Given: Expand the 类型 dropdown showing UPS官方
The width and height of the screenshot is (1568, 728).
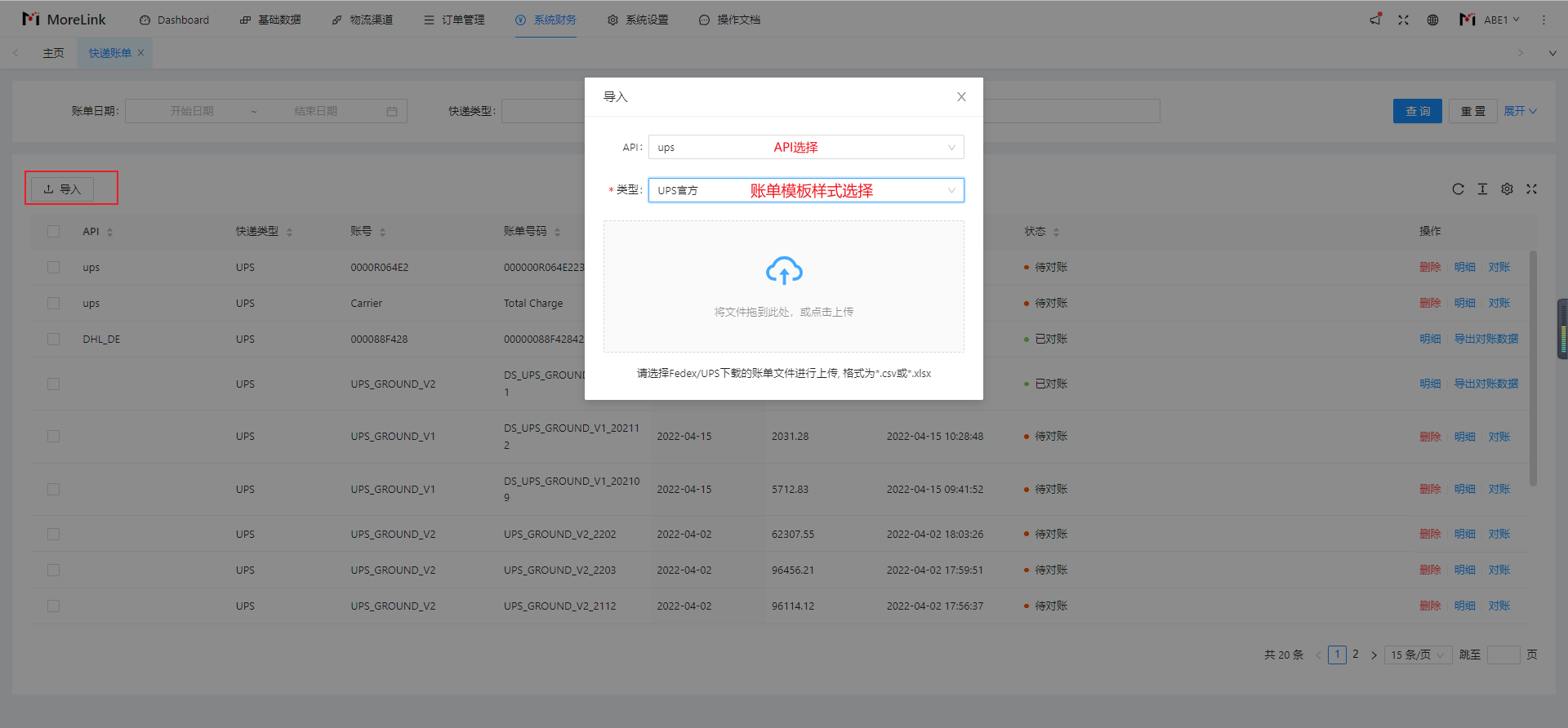Looking at the screenshot, I should 805,191.
